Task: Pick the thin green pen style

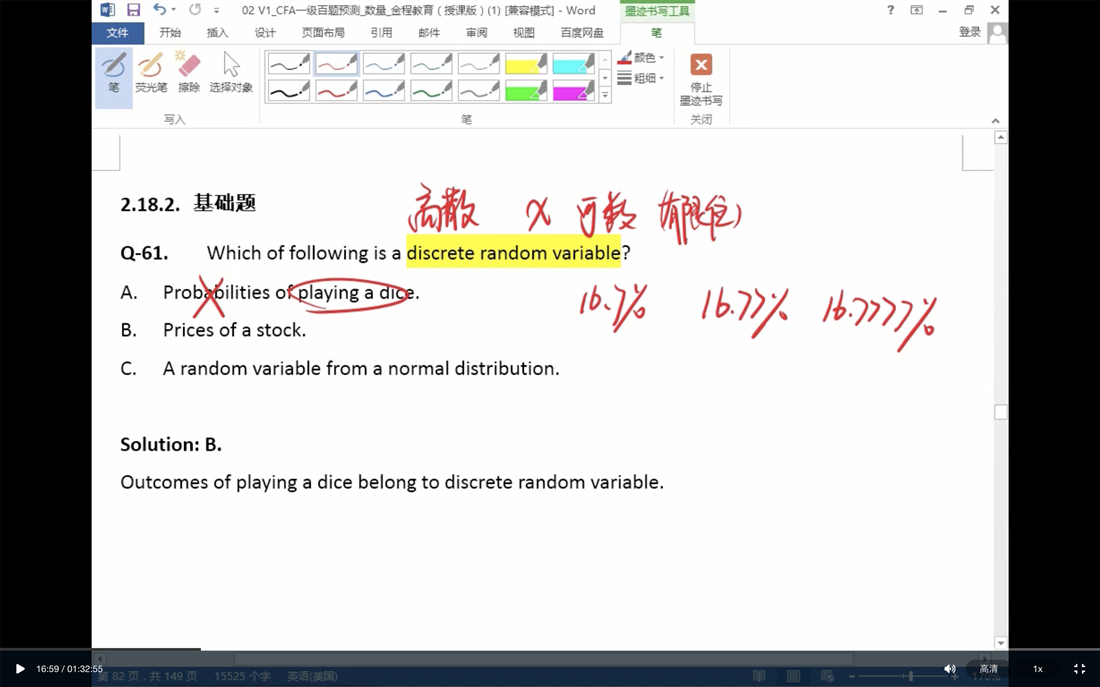Action: (x=431, y=64)
